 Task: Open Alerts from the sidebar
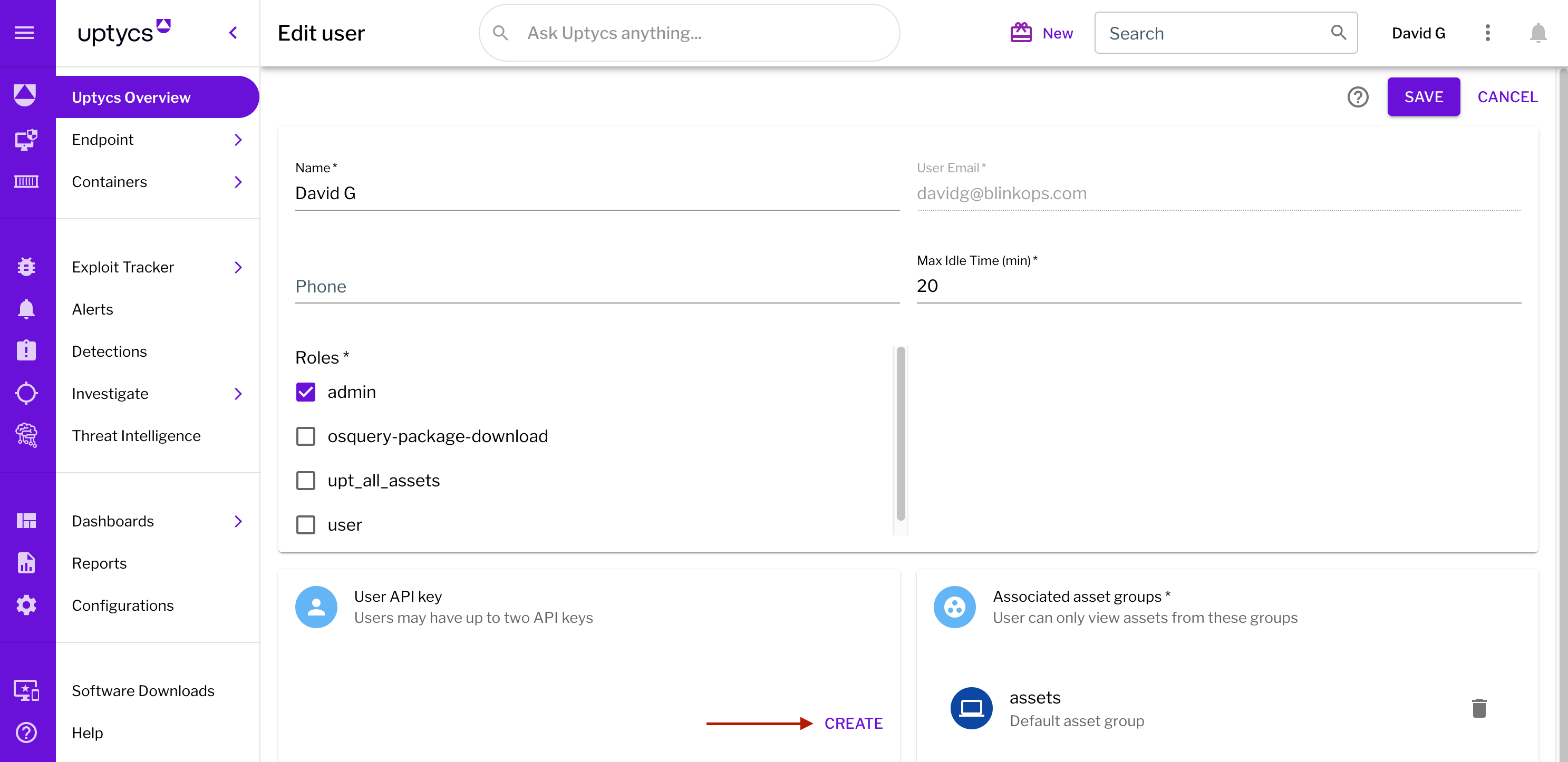pos(92,309)
